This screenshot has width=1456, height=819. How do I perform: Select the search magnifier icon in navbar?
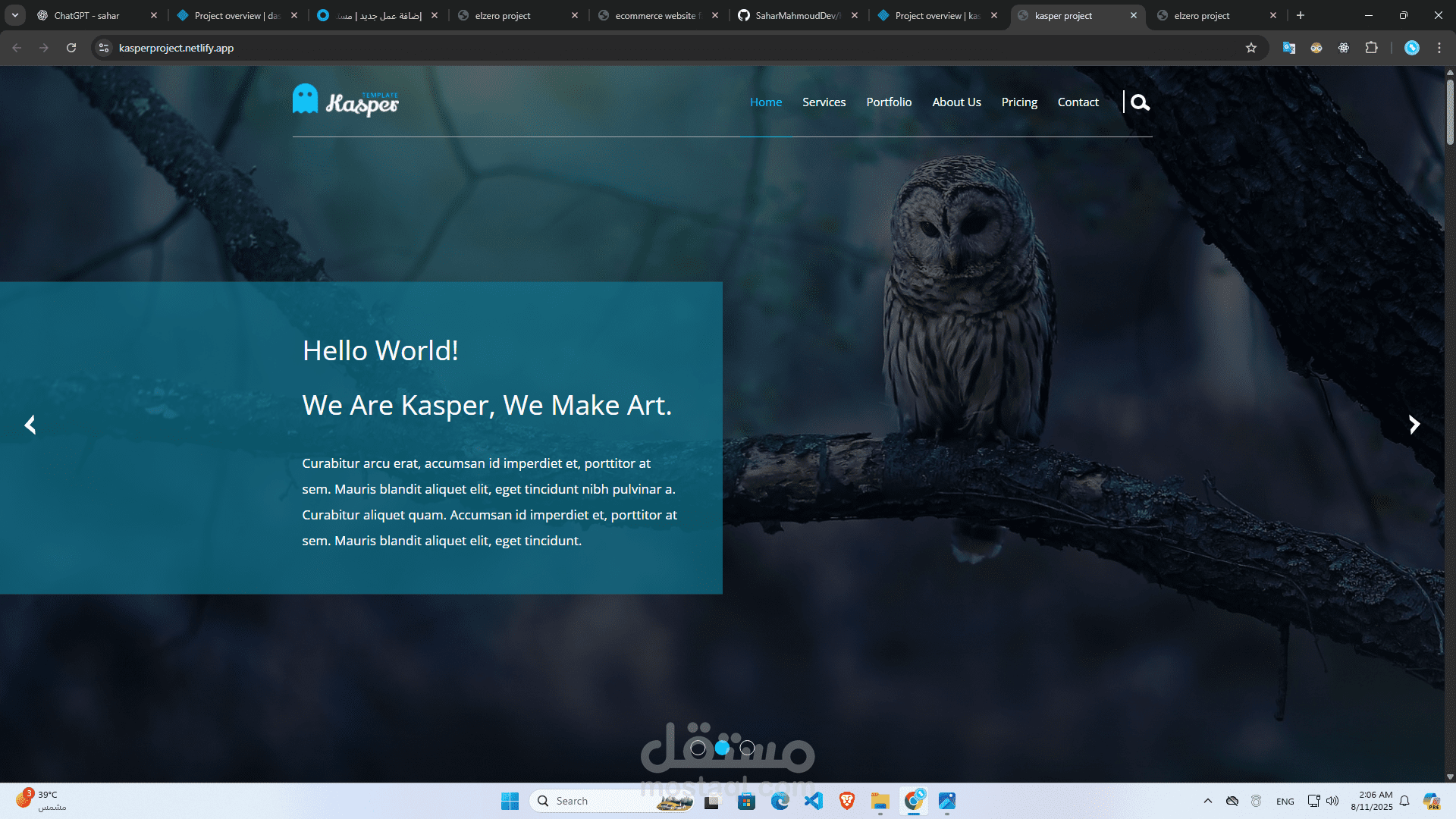point(1140,102)
